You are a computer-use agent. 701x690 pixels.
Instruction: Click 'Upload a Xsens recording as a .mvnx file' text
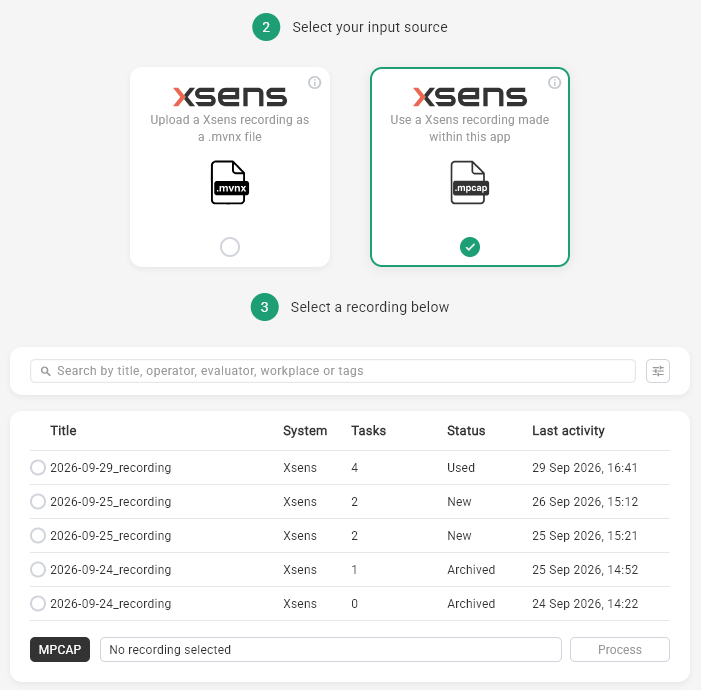[x=230, y=128]
